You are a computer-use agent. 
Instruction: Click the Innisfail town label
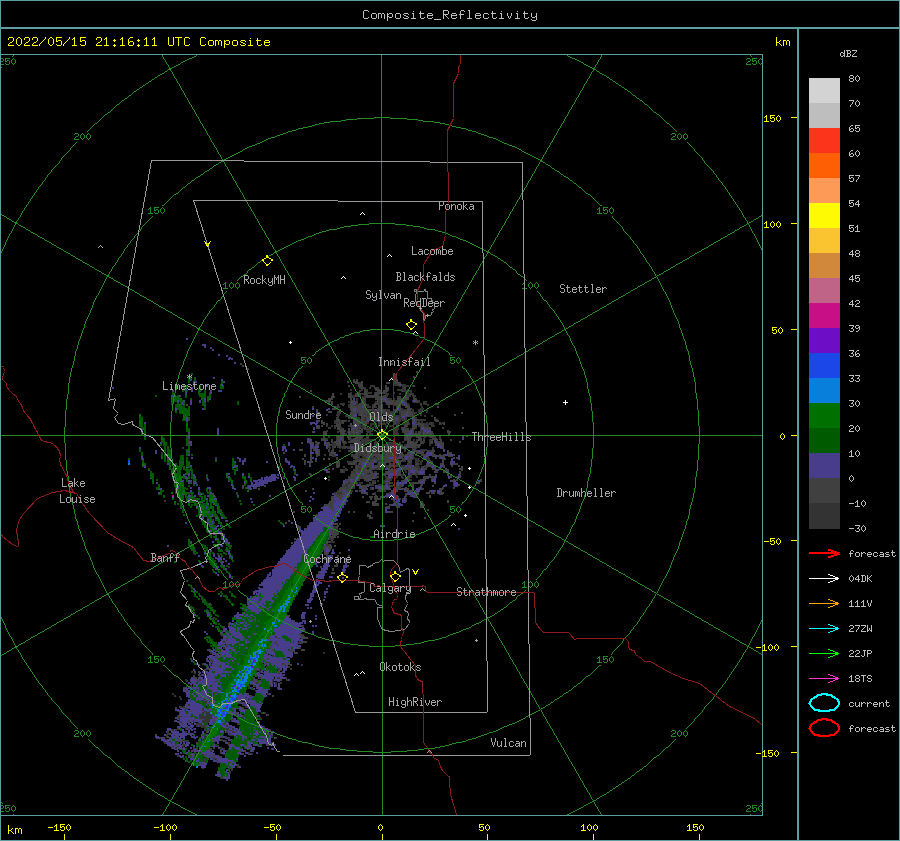pos(404,362)
